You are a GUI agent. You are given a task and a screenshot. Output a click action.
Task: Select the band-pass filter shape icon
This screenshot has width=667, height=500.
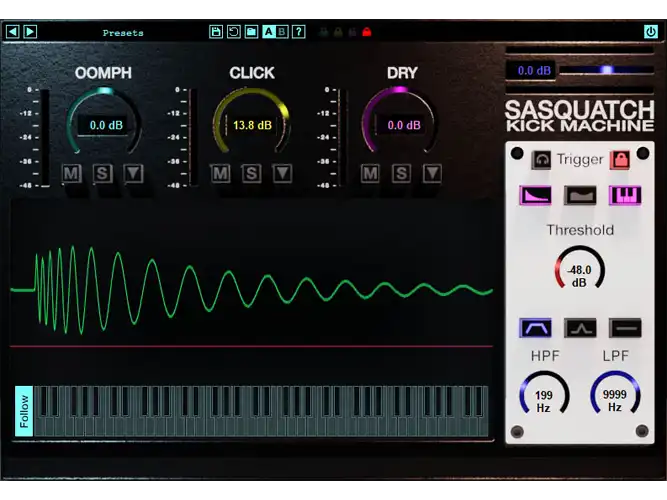point(536,328)
